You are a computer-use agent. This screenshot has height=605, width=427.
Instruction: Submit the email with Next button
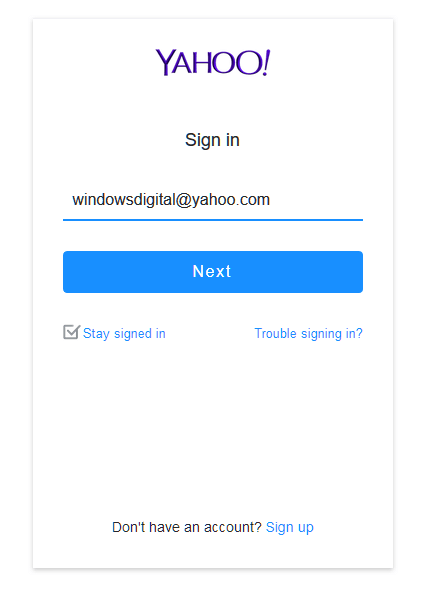213,272
